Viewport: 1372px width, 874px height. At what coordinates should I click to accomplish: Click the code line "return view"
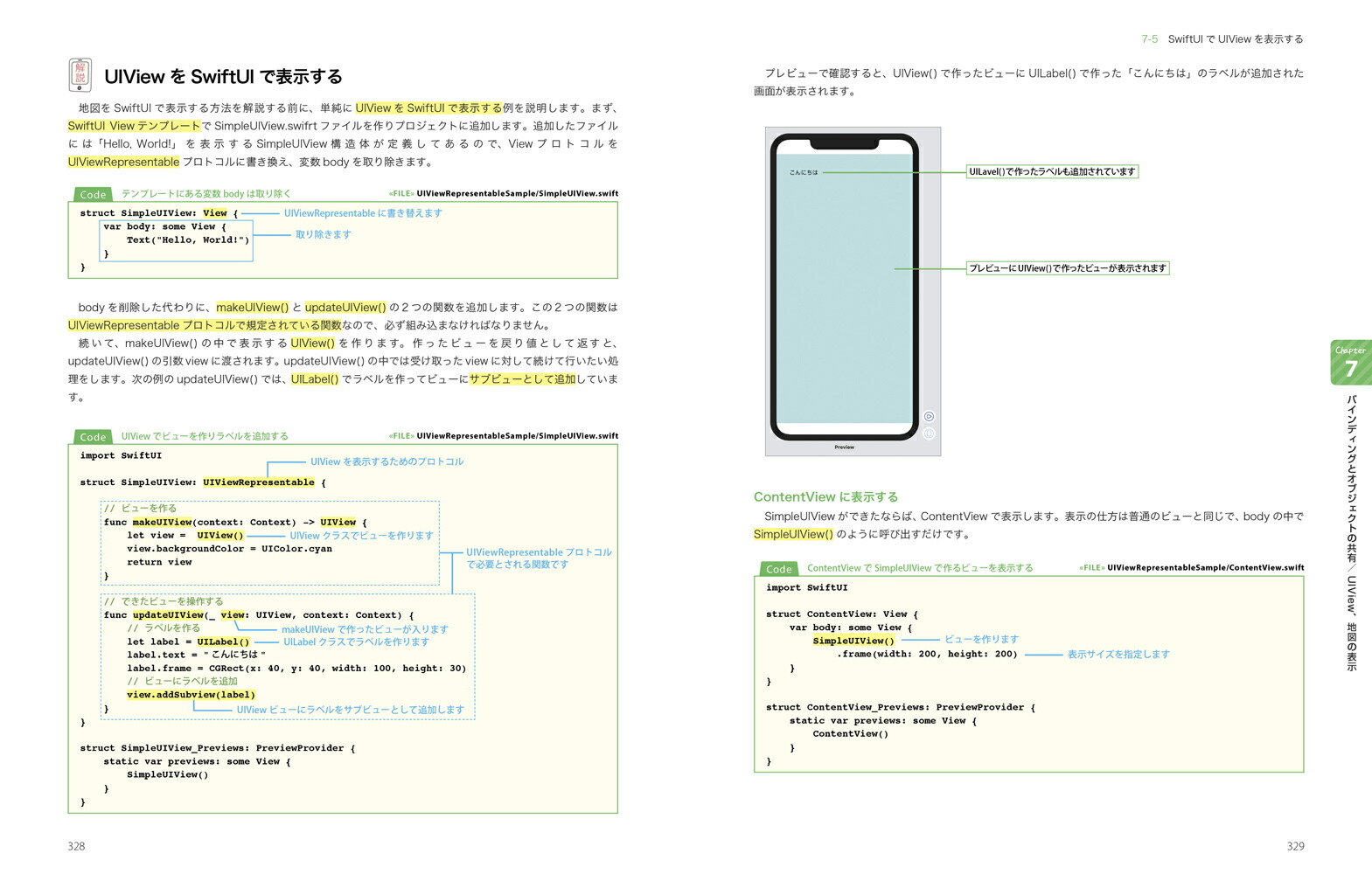159,562
